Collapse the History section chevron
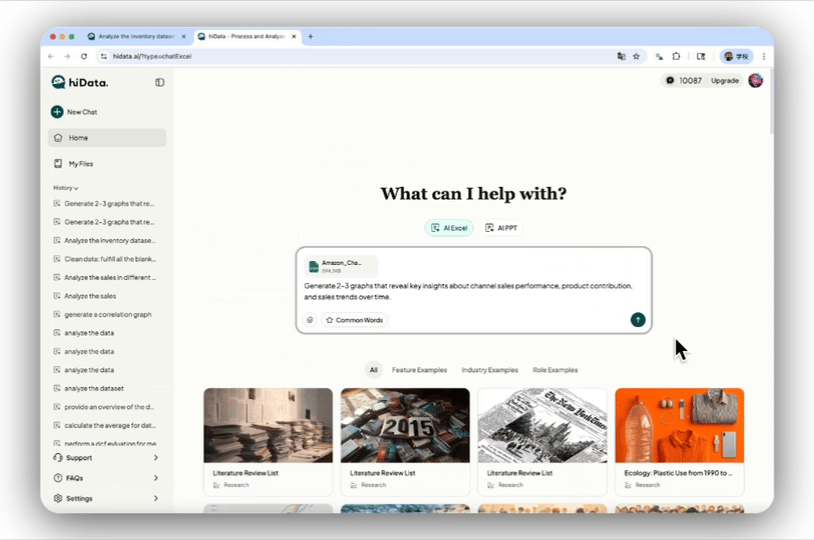 pyautogui.click(x=76, y=188)
